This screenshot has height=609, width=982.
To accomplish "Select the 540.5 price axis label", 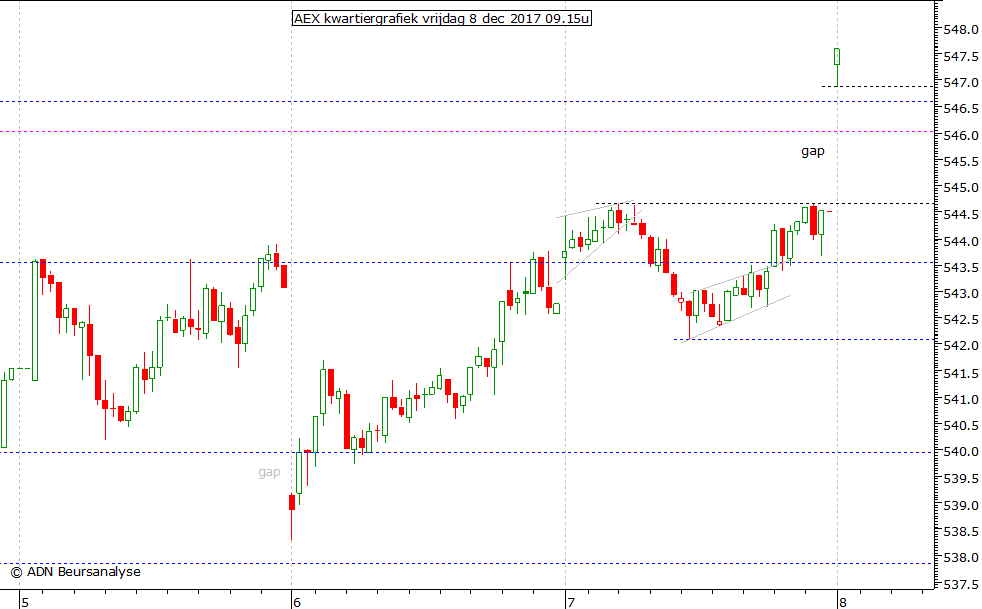I will point(961,426).
